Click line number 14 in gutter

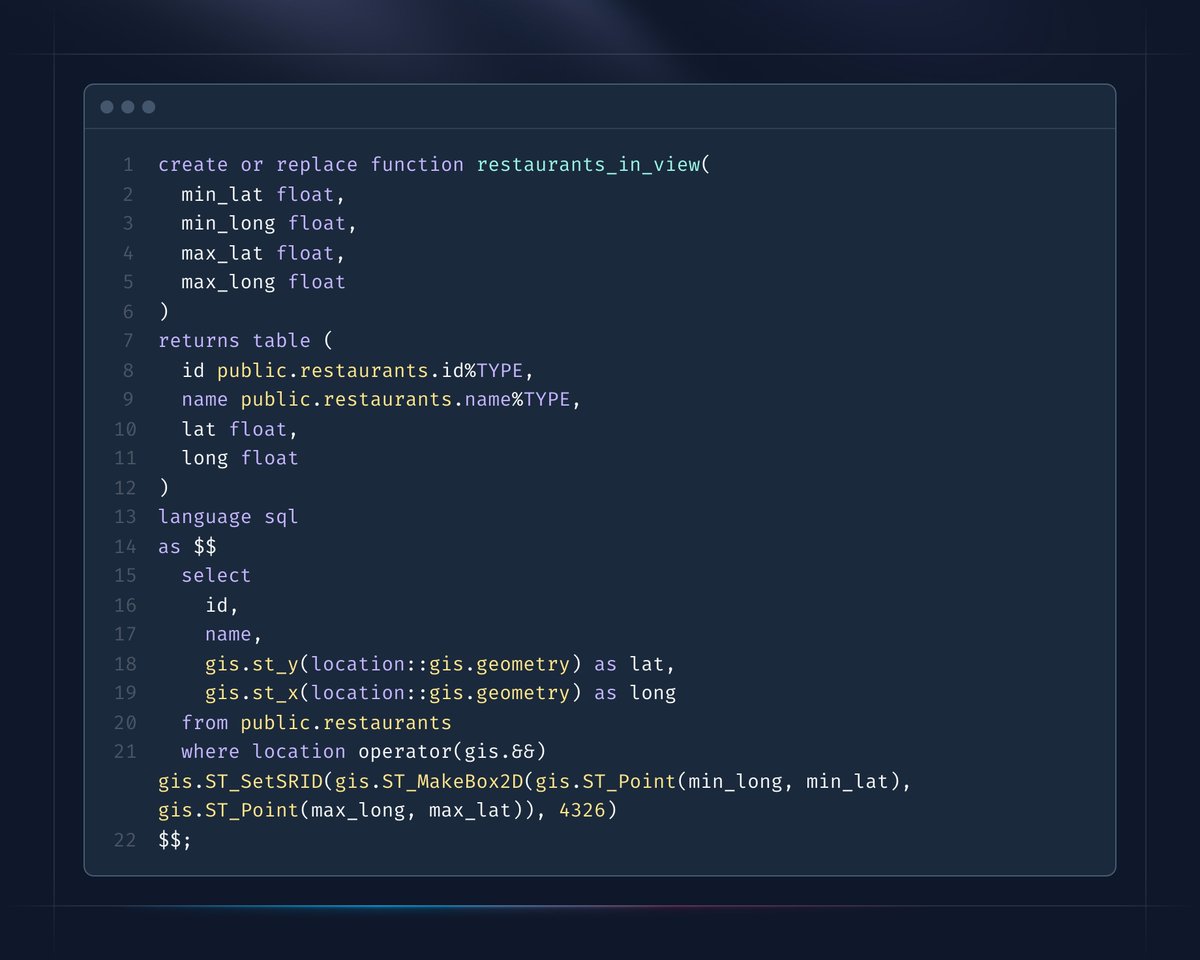click(124, 547)
